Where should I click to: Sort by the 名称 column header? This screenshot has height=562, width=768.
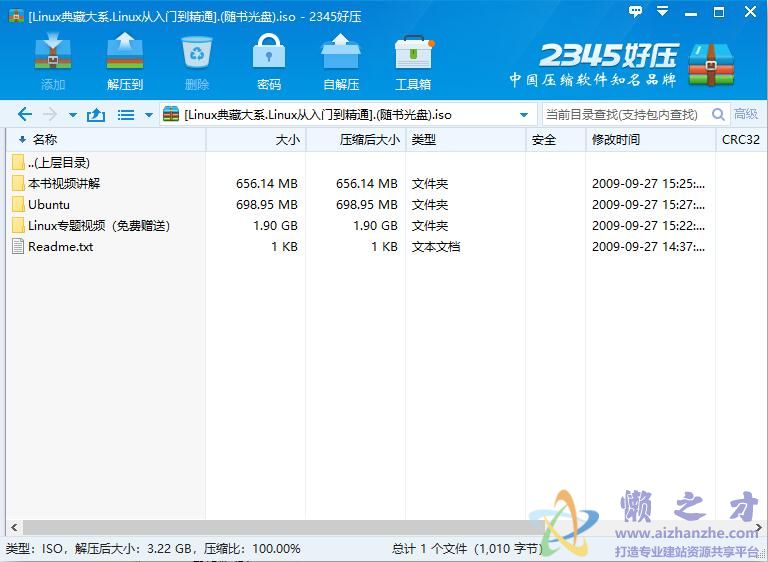tap(106, 140)
